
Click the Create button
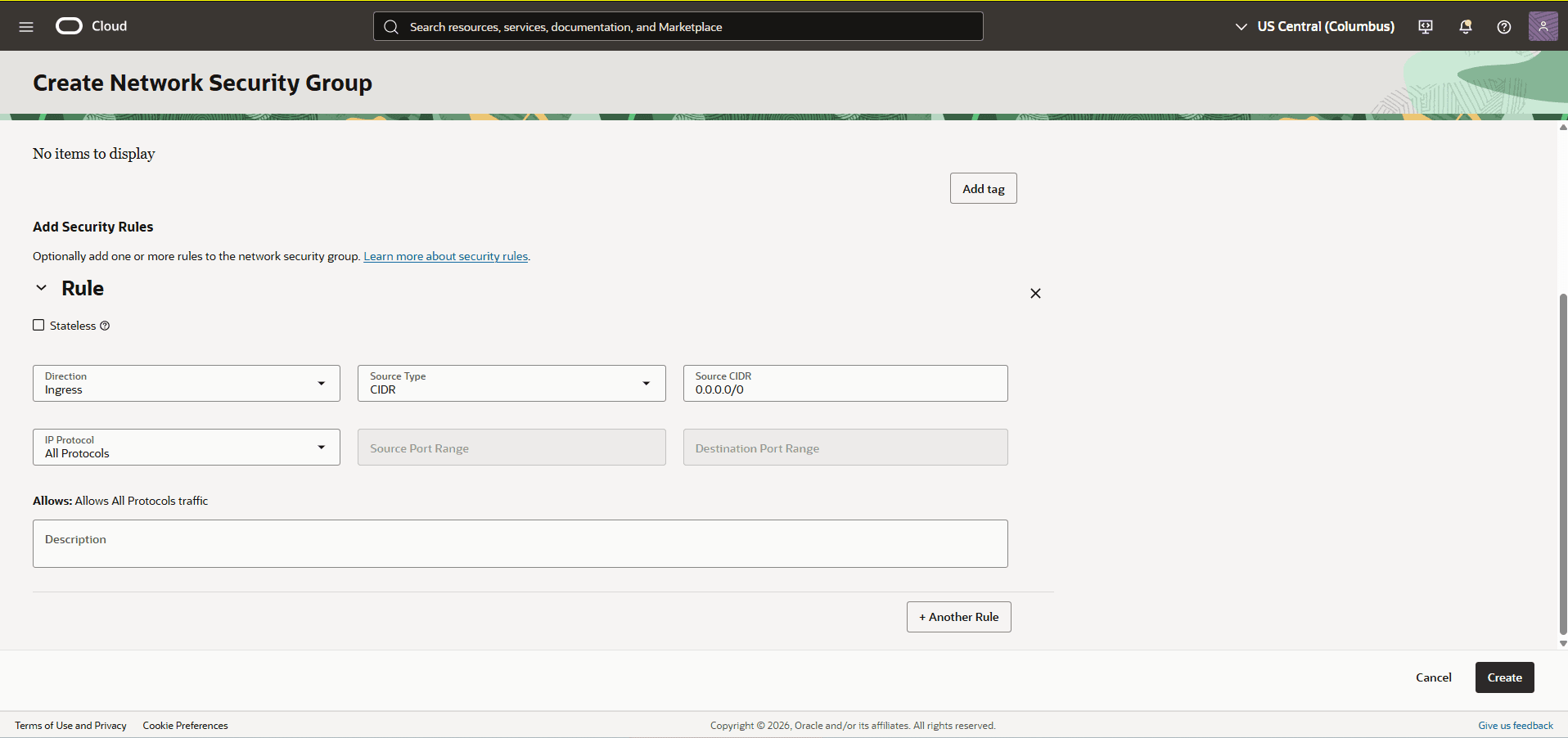click(1505, 677)
